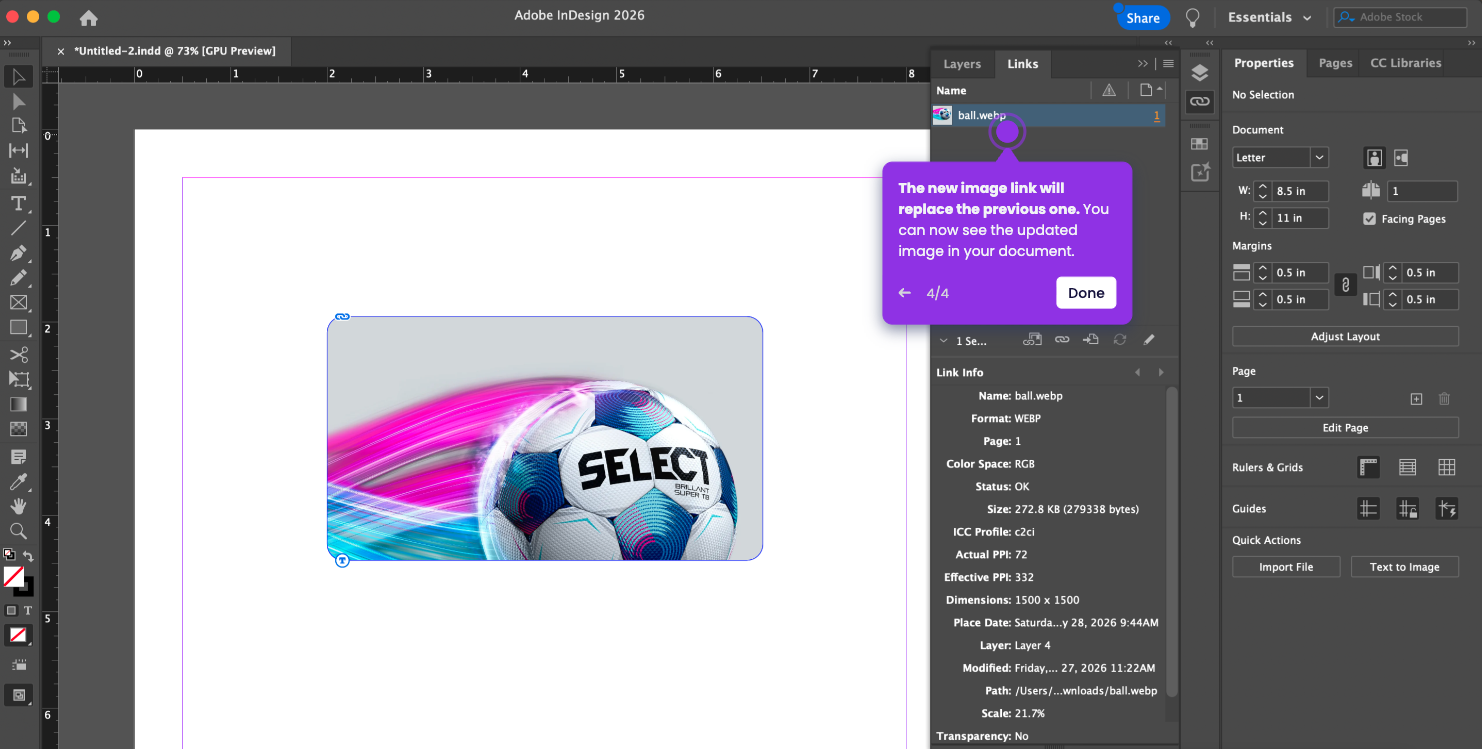Open Layers panel from dock icons
Image resolution: width=1482 pixels, height=749 pixels.
click(x=1200, y=72)
